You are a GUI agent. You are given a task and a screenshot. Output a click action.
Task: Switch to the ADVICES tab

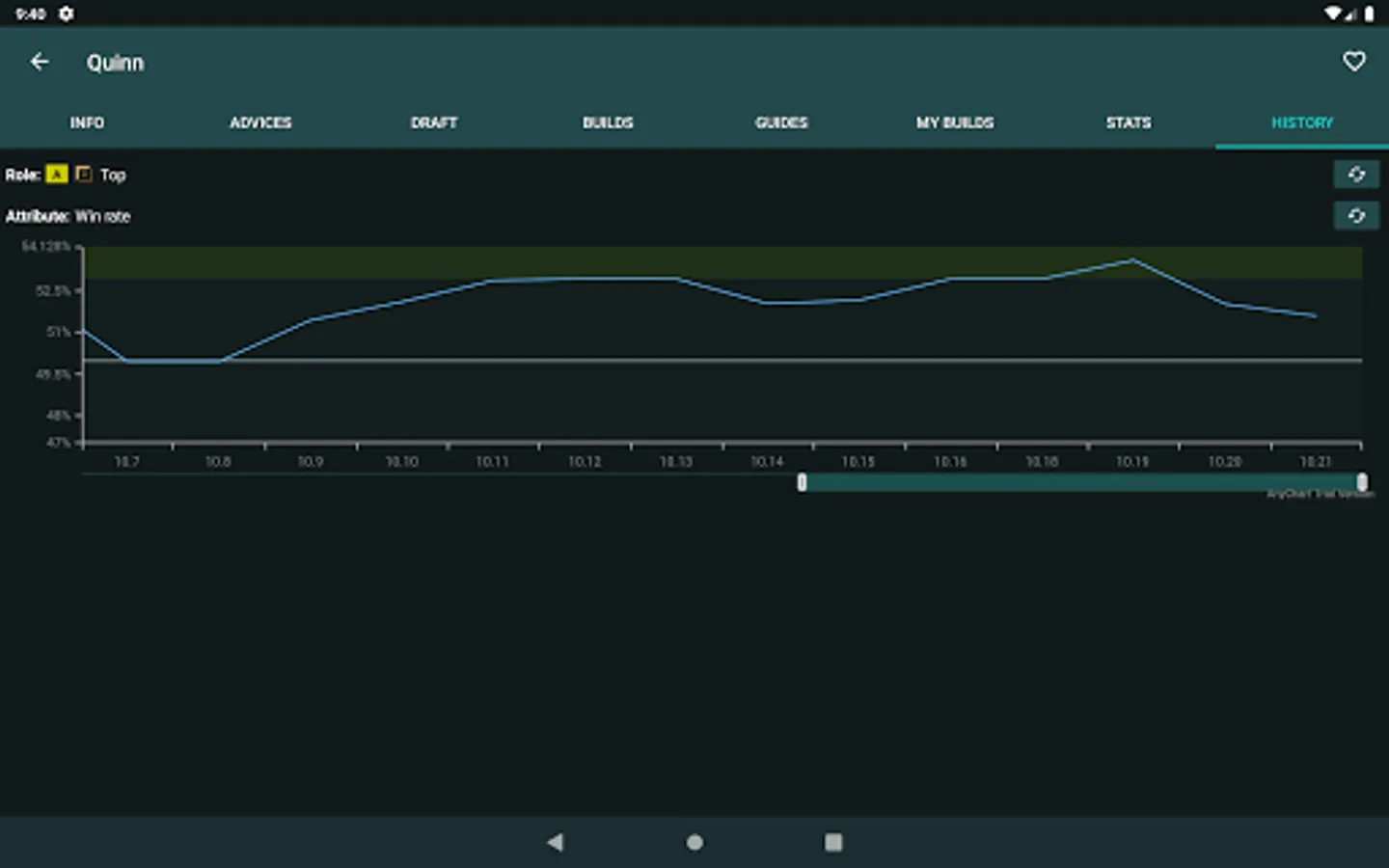click(x=260, y=122)
